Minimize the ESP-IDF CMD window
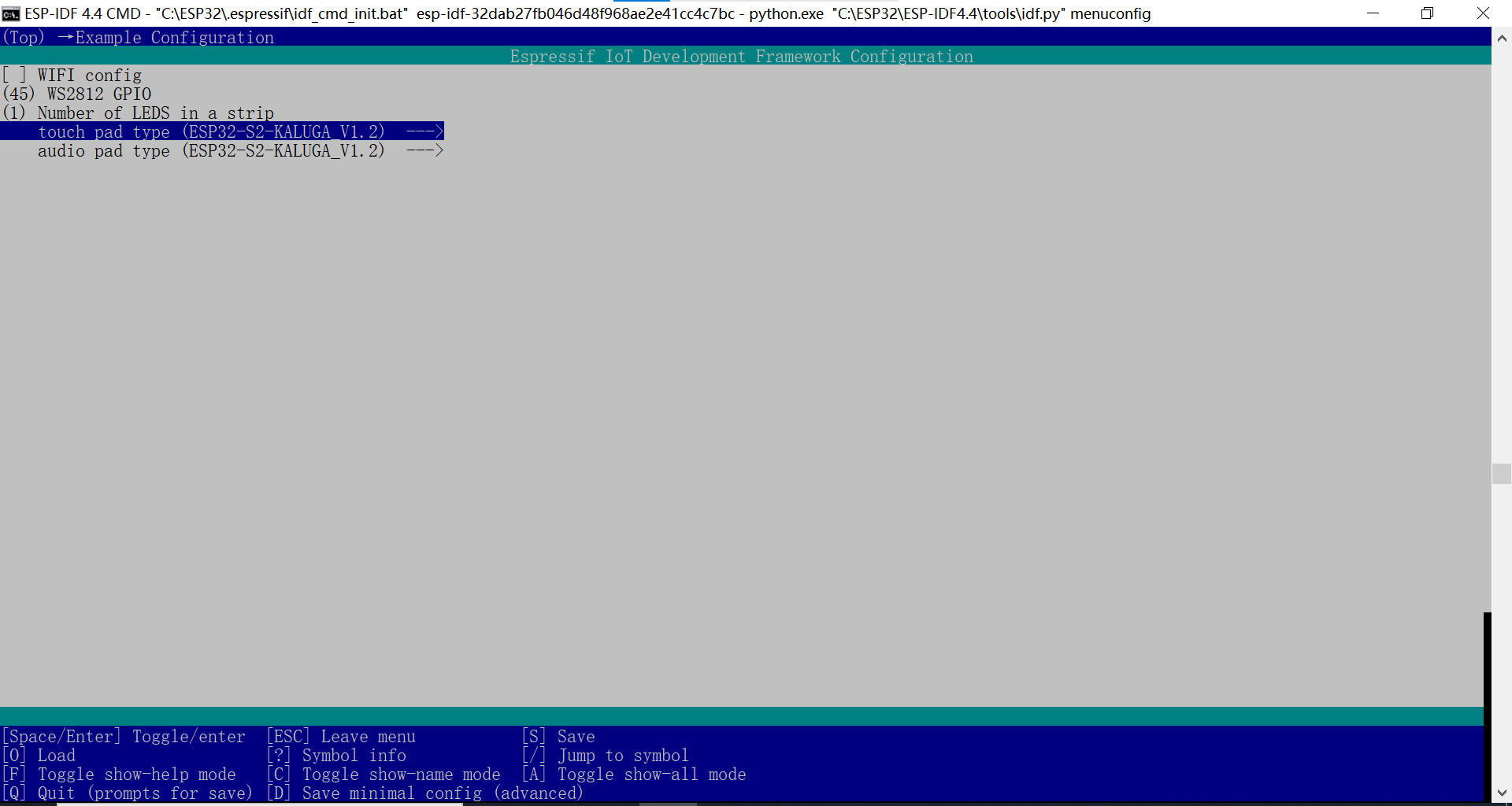1512x806 pixels. [1373, 13]
